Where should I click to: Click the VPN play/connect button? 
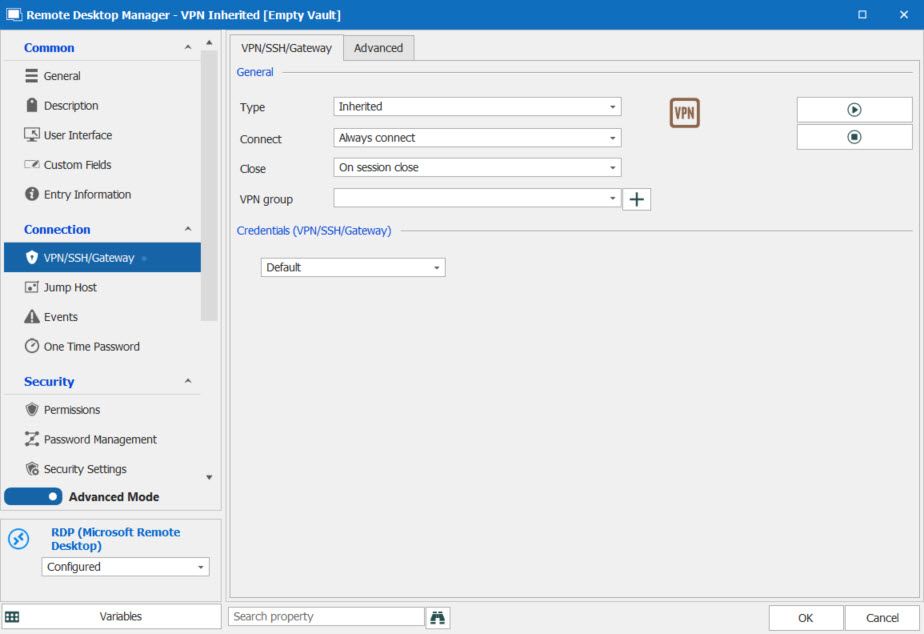pyautogui.click(x=854, y=110)
